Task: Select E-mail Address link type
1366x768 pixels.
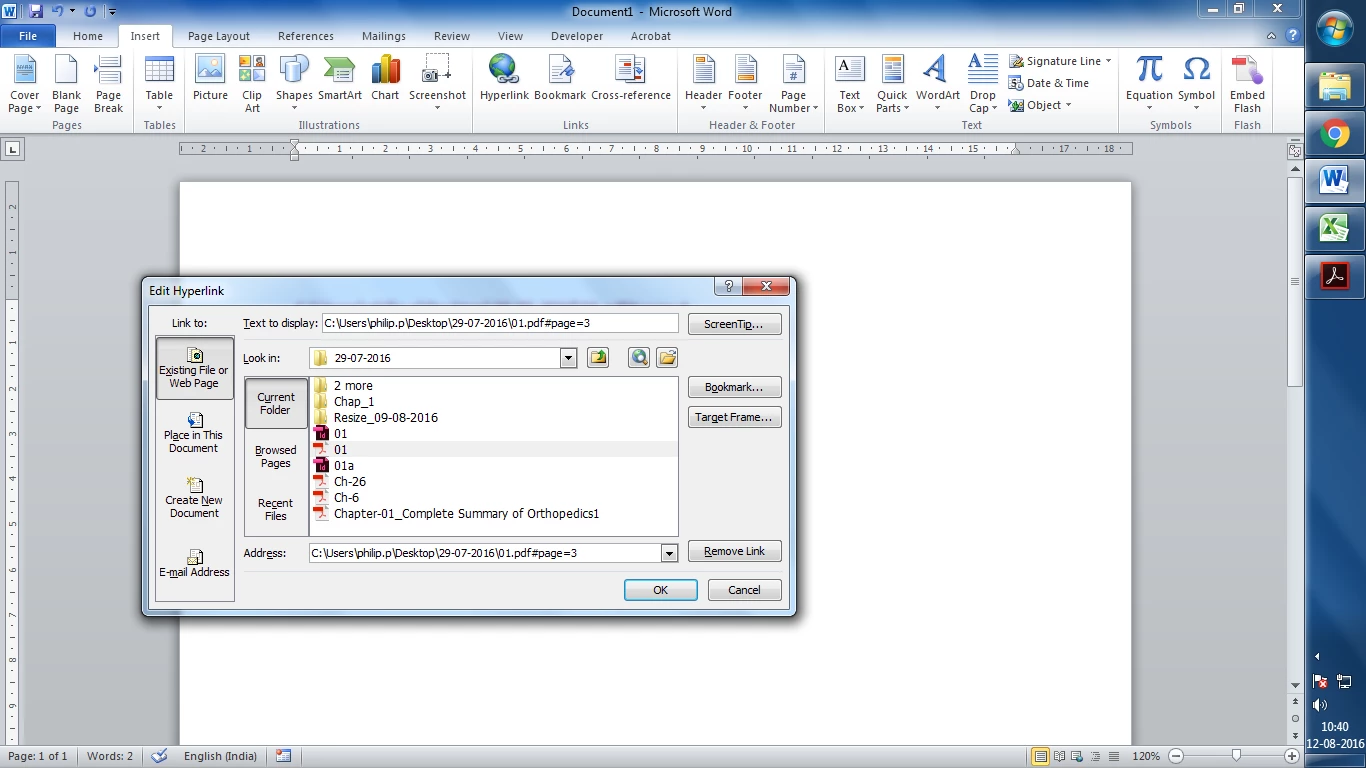Action: coord(194,563)
